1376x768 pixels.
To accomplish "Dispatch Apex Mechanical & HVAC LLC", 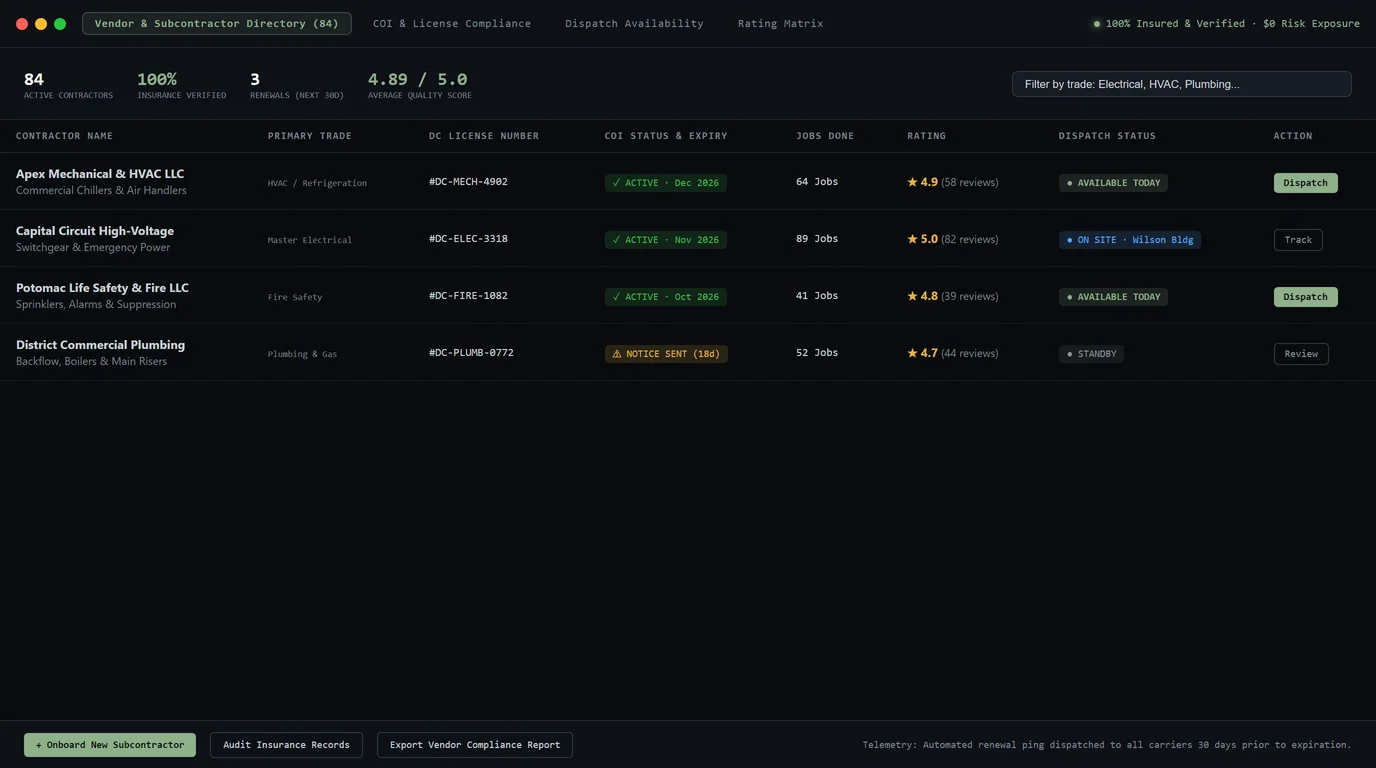I will (1305, 183).
